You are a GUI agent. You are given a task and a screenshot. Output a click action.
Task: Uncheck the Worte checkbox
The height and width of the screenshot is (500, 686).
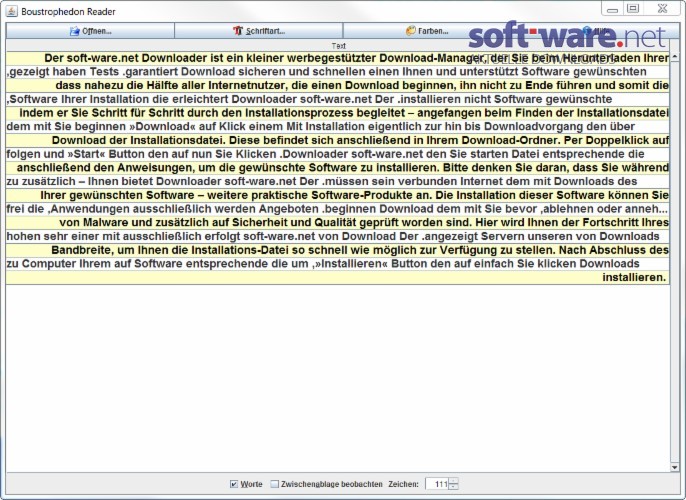coord(234,484)
